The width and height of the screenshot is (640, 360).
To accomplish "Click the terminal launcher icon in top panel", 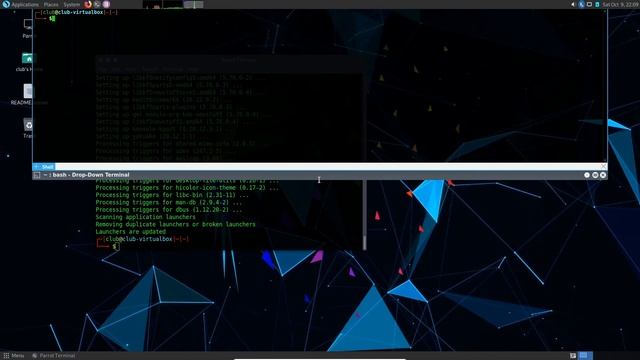I will tap(97, 4).
